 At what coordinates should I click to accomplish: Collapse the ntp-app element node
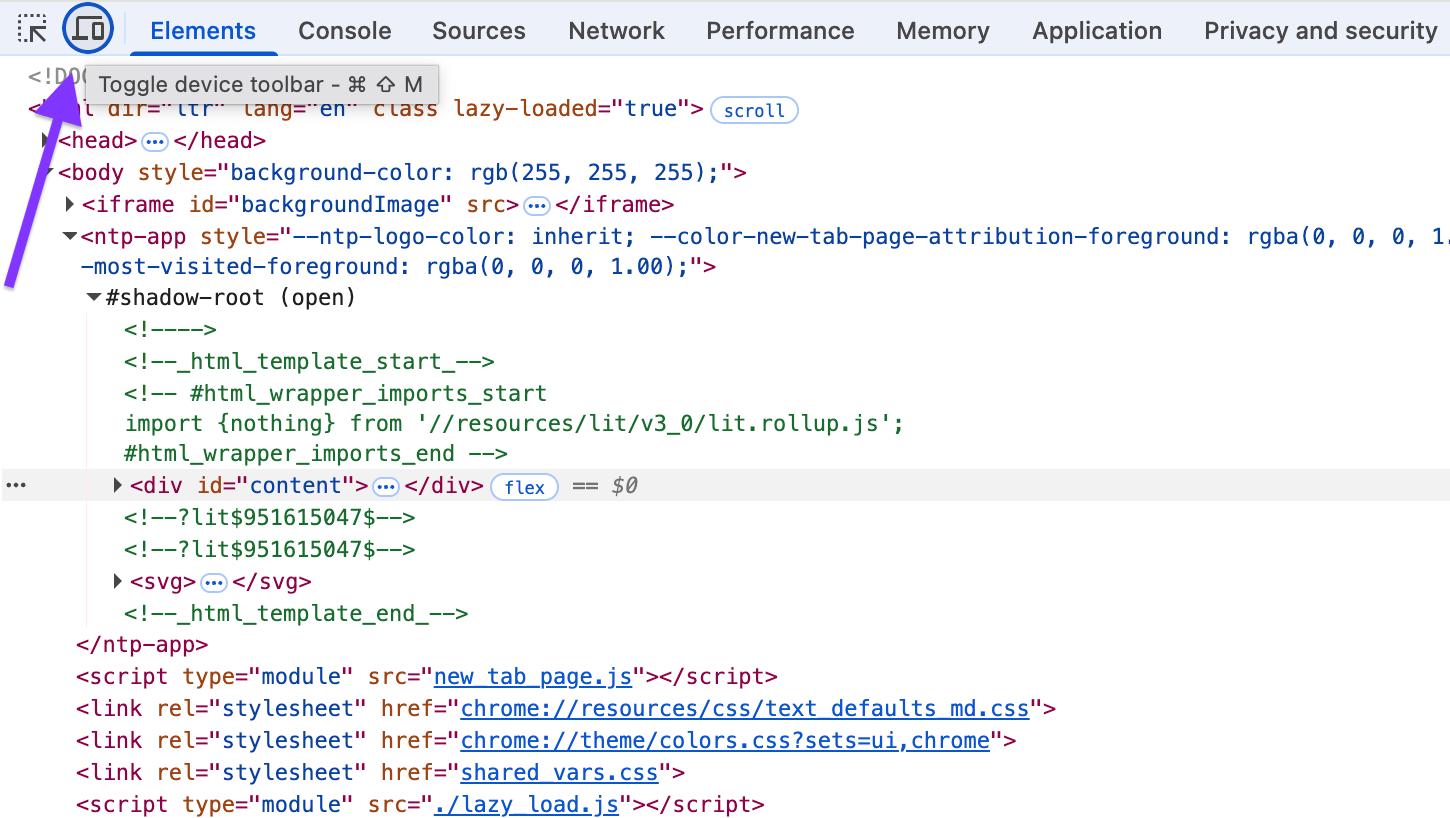(x=70, y=237)
